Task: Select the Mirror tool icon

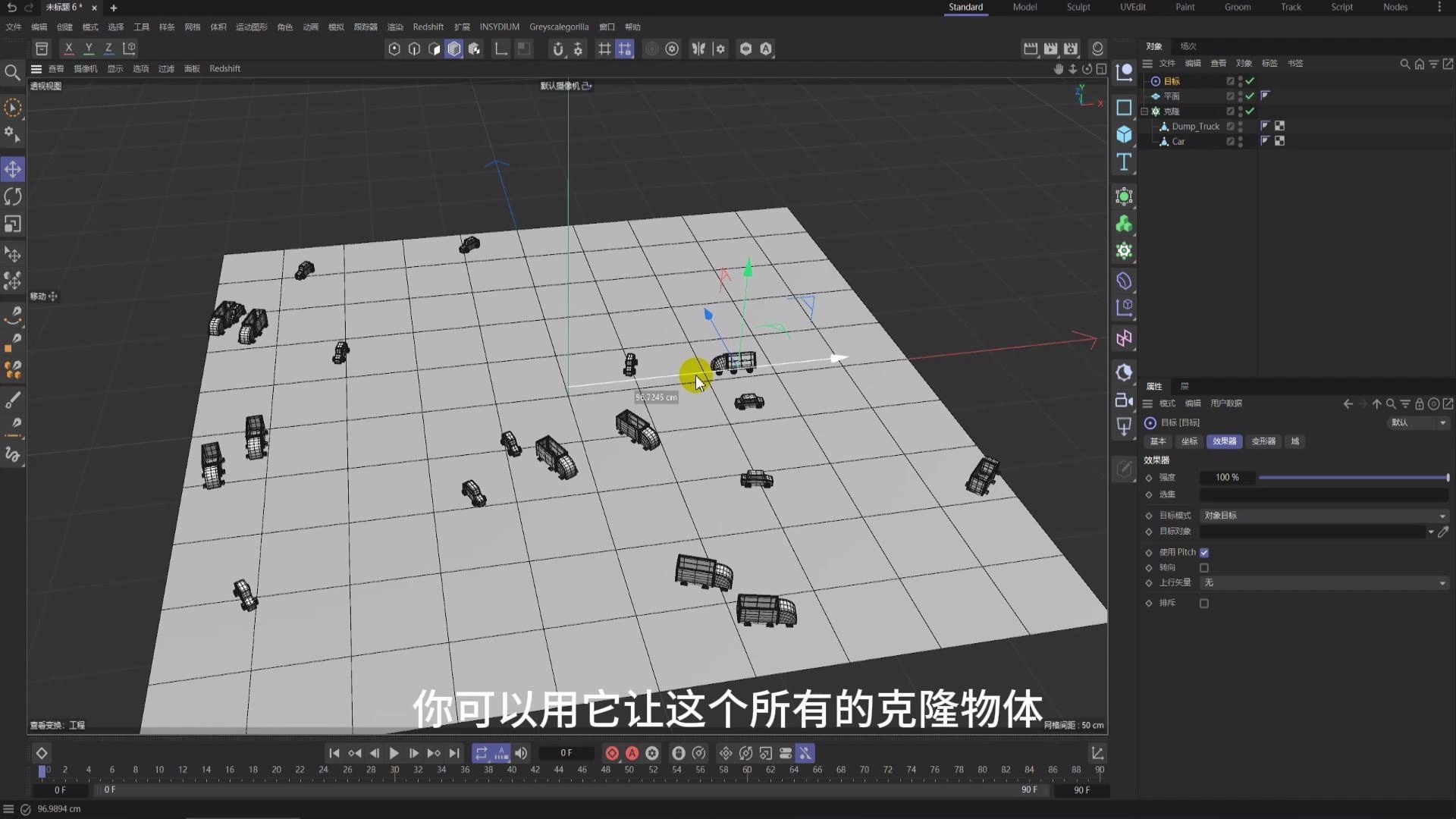Action: 698,49
